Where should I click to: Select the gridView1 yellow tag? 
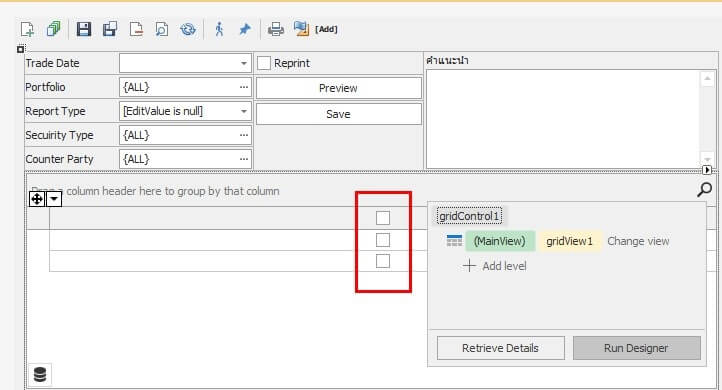570,241
